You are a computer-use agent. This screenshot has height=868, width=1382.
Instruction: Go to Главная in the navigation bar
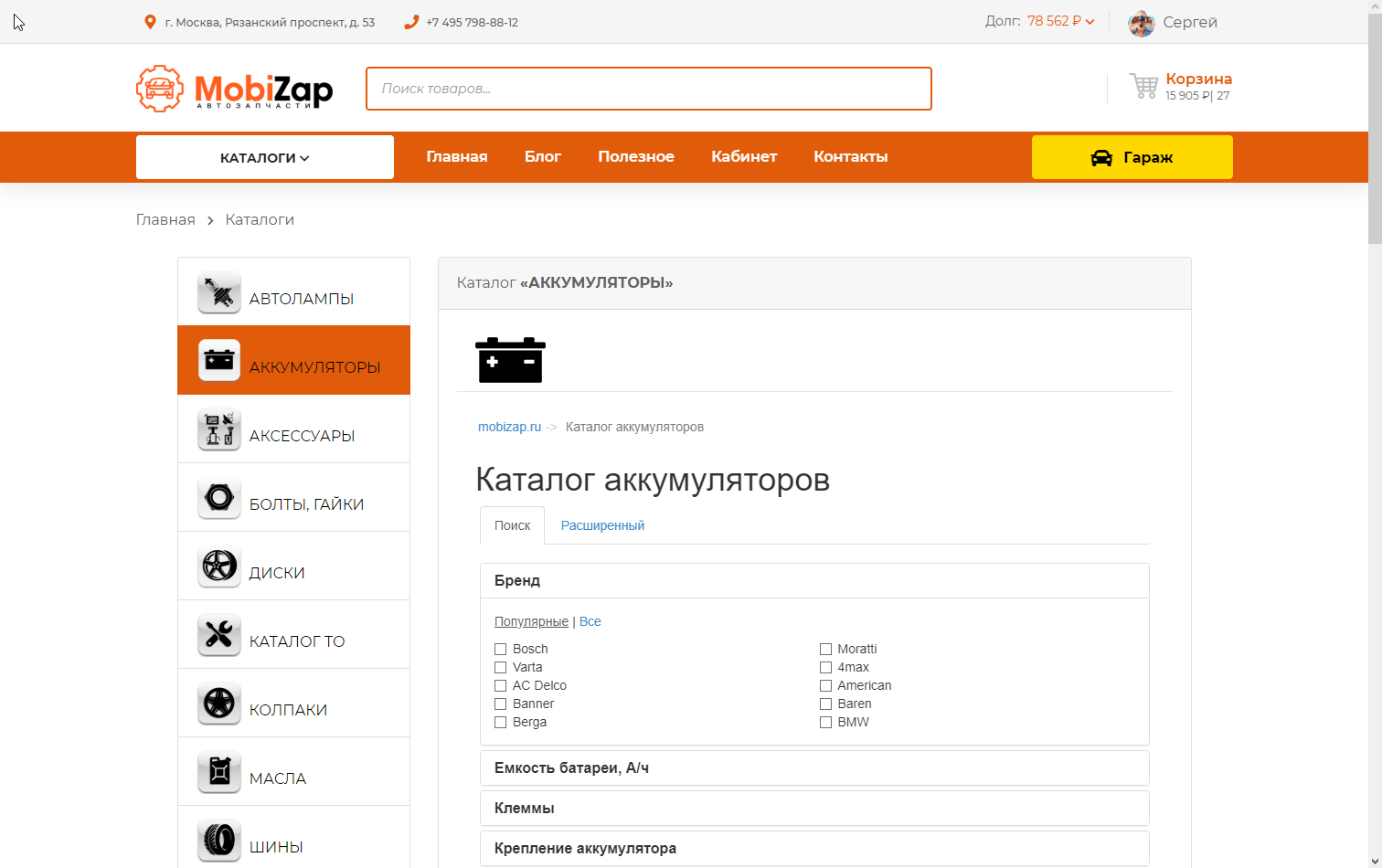click(457, 157)
